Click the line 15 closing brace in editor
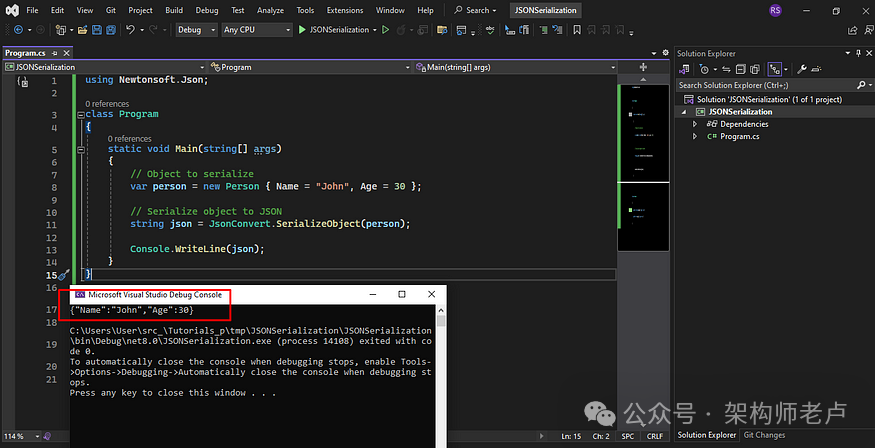 tap(88, 275)
